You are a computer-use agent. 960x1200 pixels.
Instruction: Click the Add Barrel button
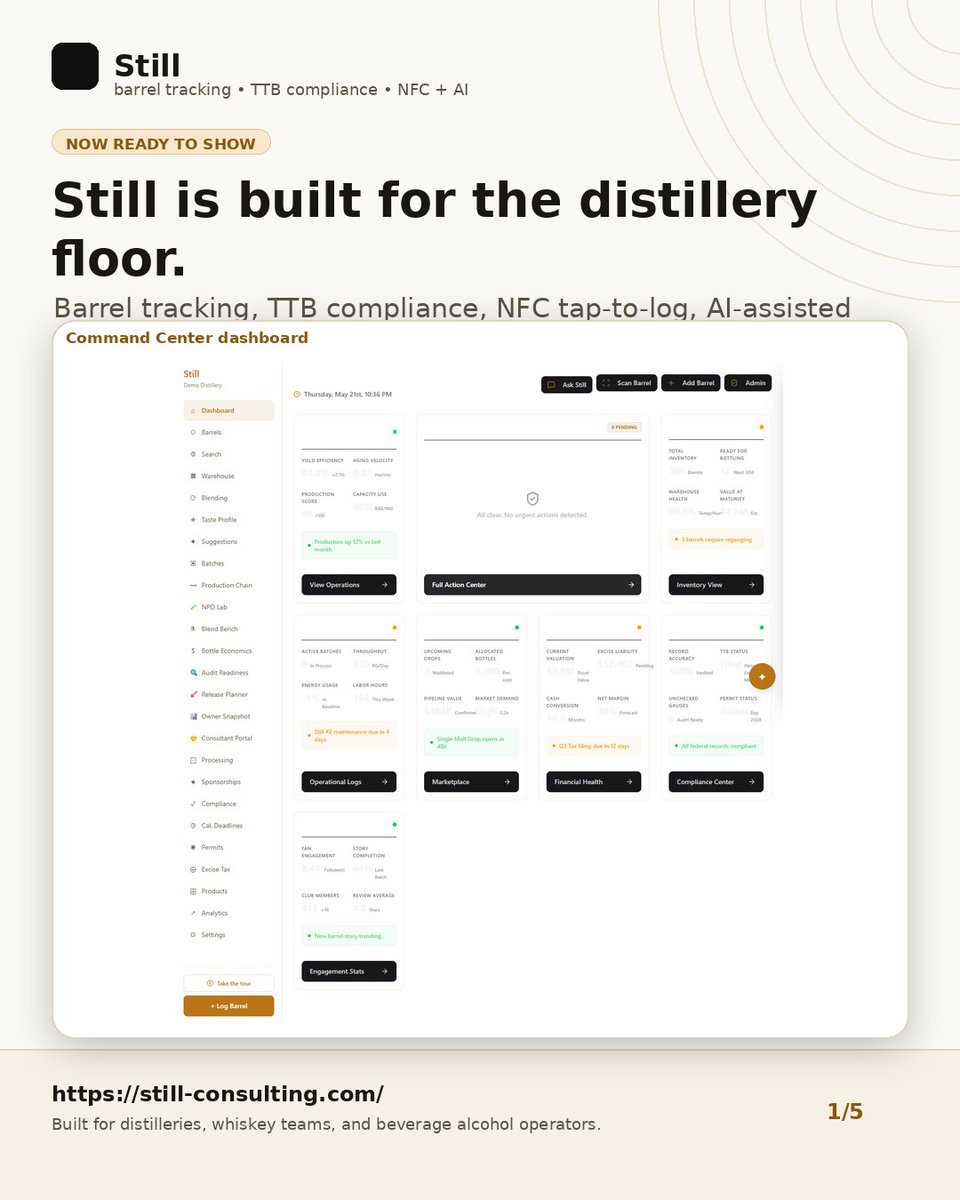tap(691, 383)
